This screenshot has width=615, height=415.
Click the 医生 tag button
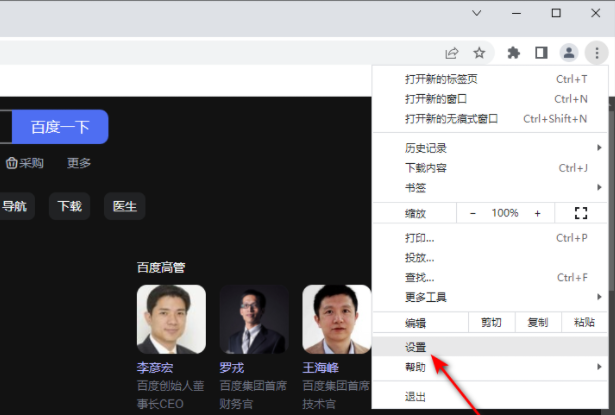[125, 206]
